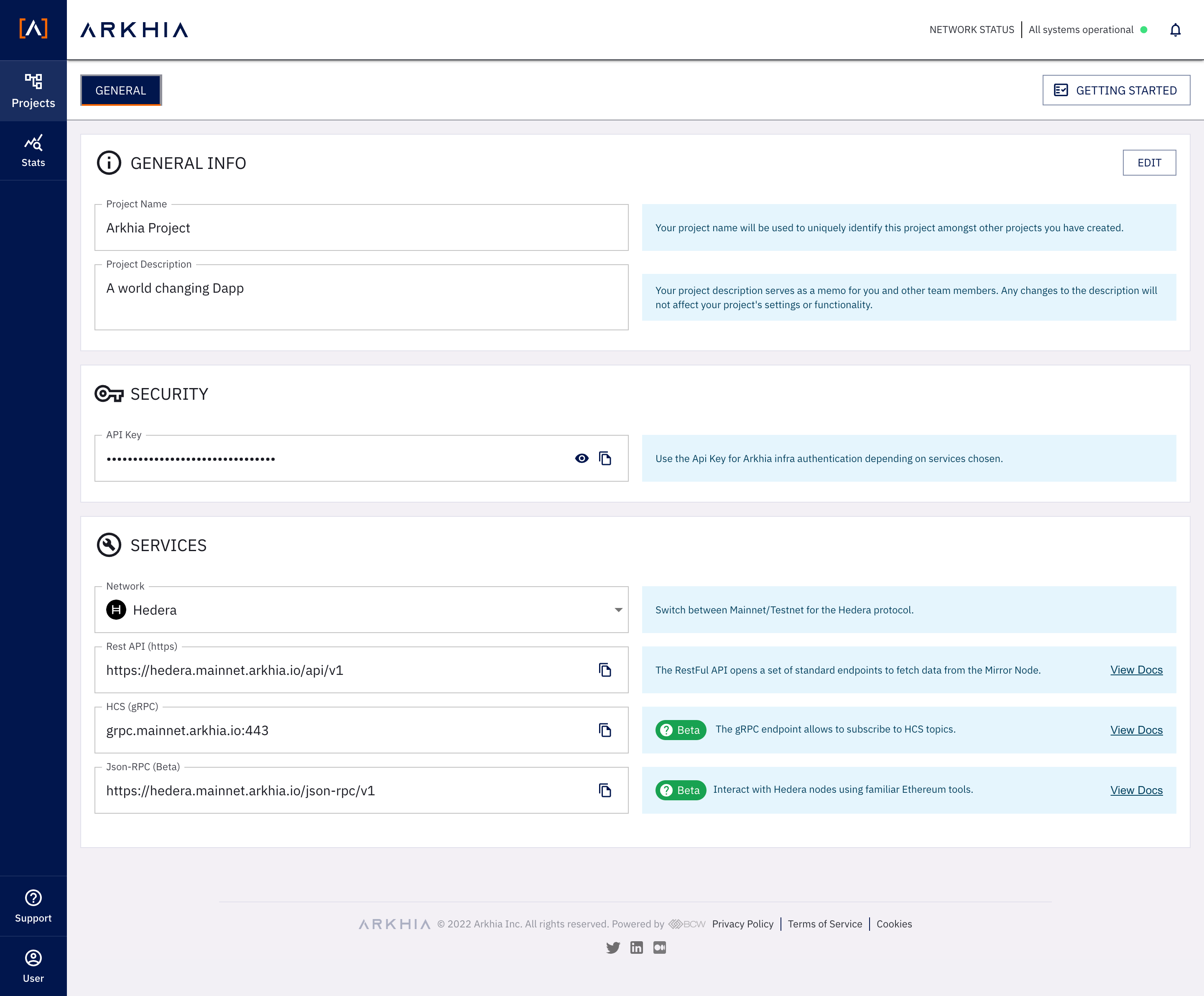Open View Docs for Json-RPC
The image size is (1204, 996).
tap(1136, 790)
